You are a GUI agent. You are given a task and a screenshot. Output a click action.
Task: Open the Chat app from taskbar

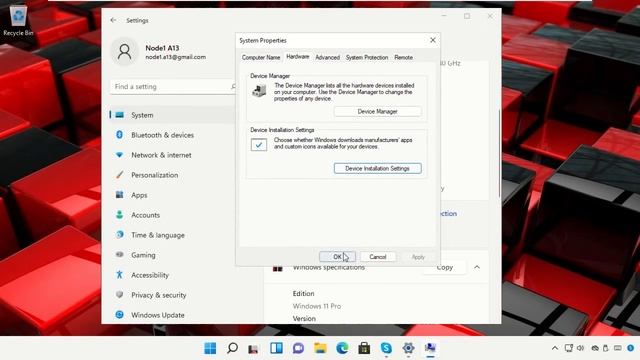pyautogui.click(x=298, y=348)
